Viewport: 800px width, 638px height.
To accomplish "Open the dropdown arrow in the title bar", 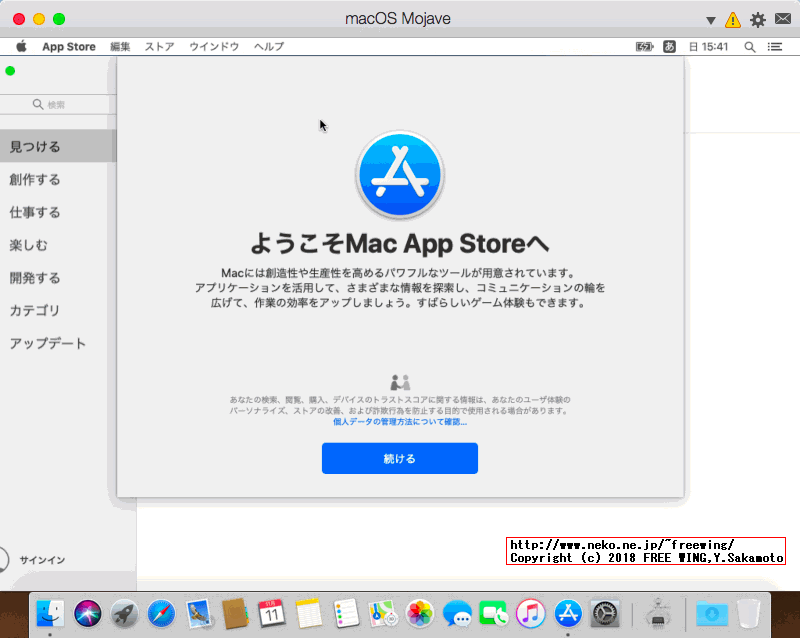I will coord(711,18).
